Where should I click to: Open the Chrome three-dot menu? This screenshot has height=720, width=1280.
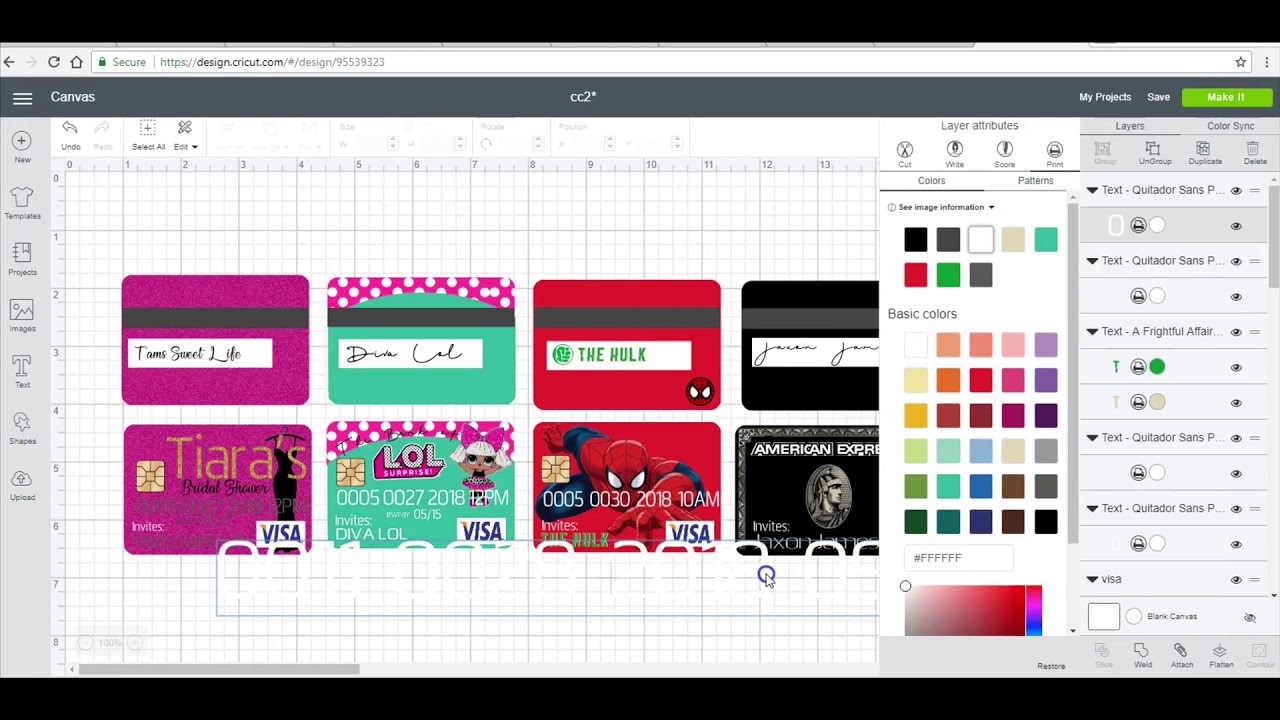[1267, 62]
